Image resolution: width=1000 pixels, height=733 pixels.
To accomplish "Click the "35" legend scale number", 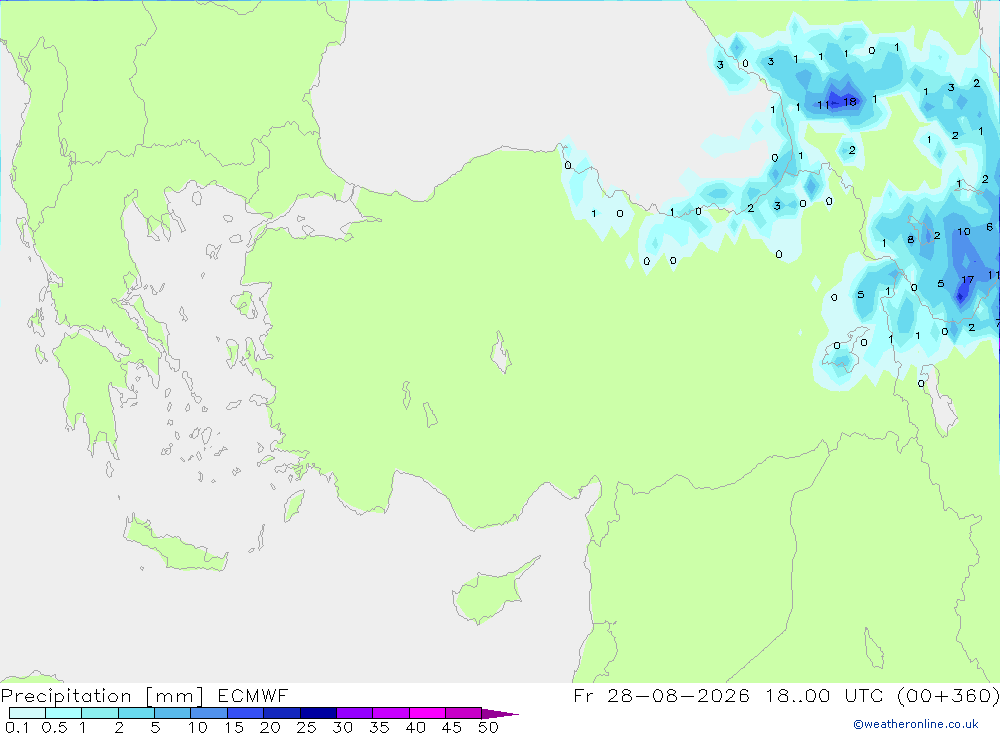I will (379, 727).
